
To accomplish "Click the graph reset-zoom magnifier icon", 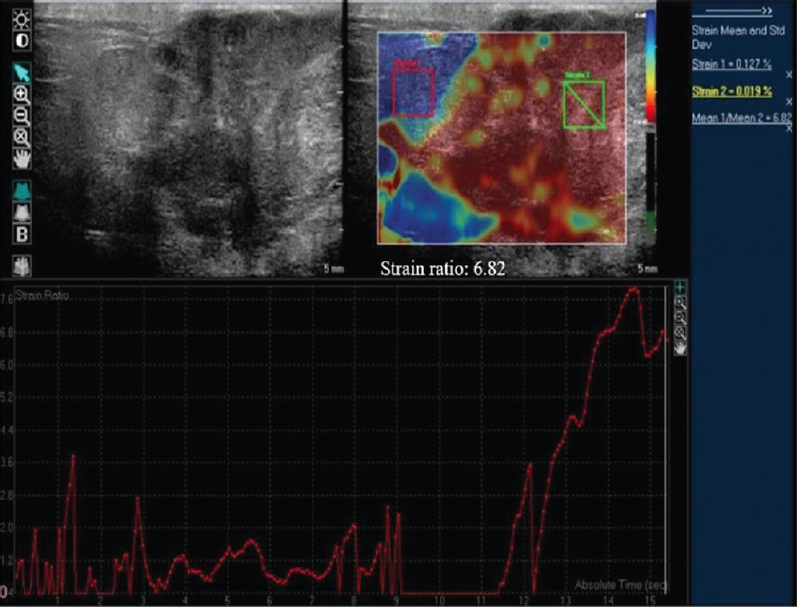I will [680, 332].
